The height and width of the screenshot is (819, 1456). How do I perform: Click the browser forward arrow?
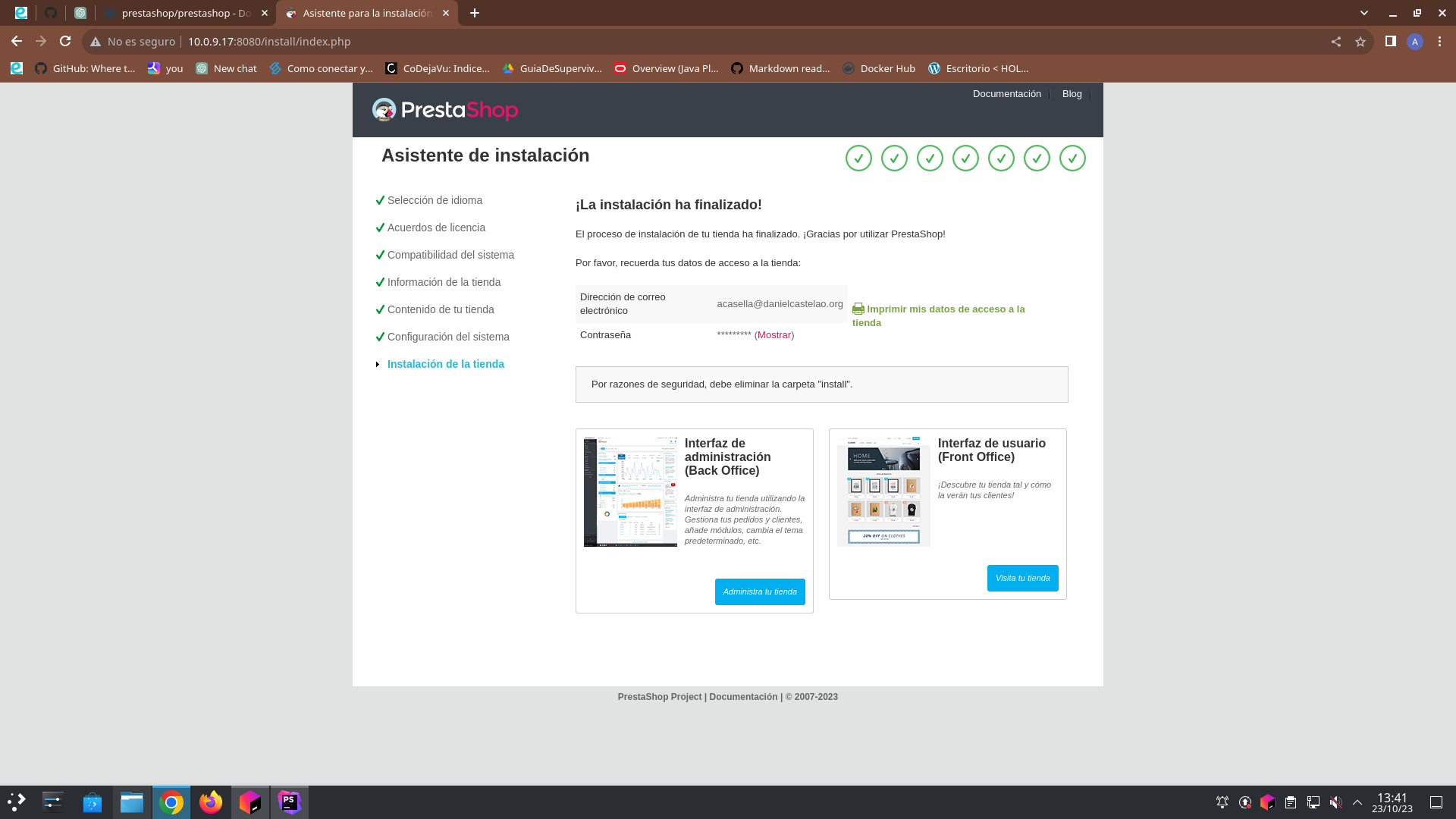tap(41, 42)
